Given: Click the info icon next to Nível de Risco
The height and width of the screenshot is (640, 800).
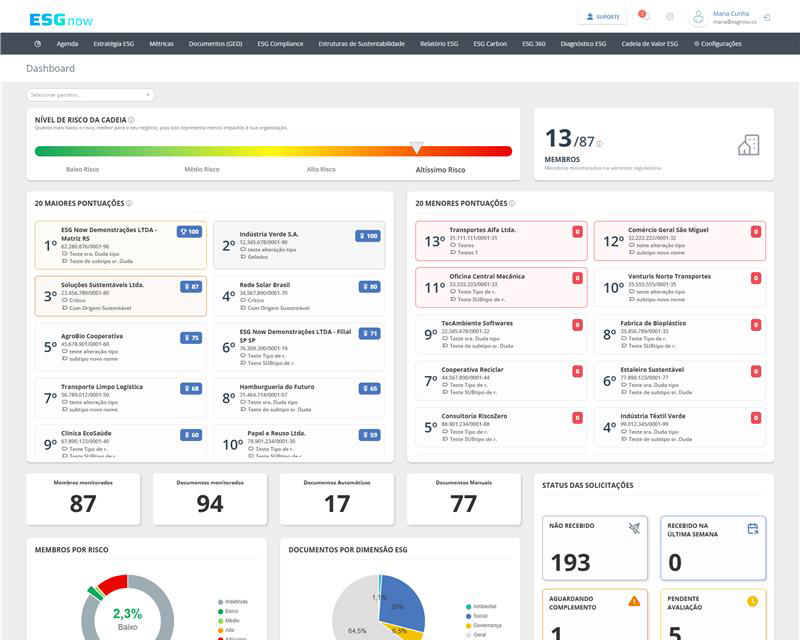Looking at the screenshot, I should 131,119.
